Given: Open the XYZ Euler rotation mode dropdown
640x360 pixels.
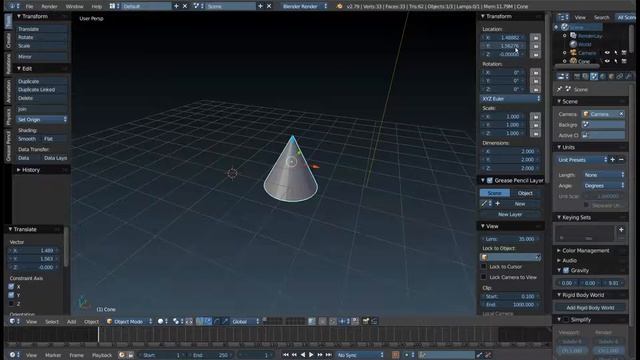Looking at the screenshot, I should 511,99.
